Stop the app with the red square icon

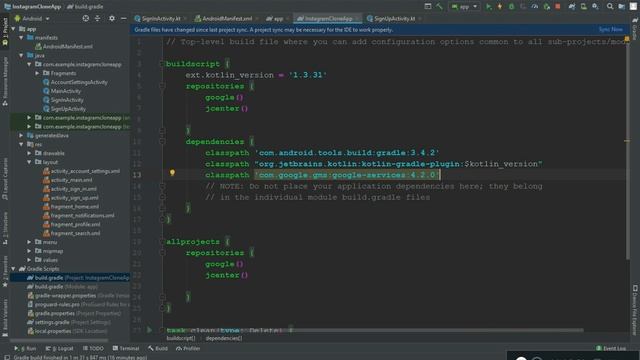(x=558, y=7)
